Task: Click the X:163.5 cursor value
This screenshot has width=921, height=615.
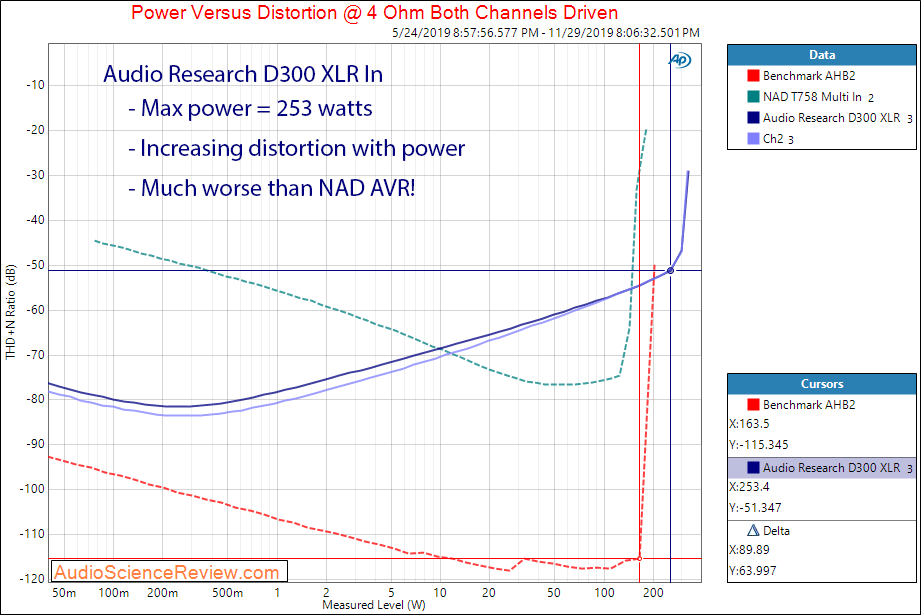Action: (x=749, y=424)
